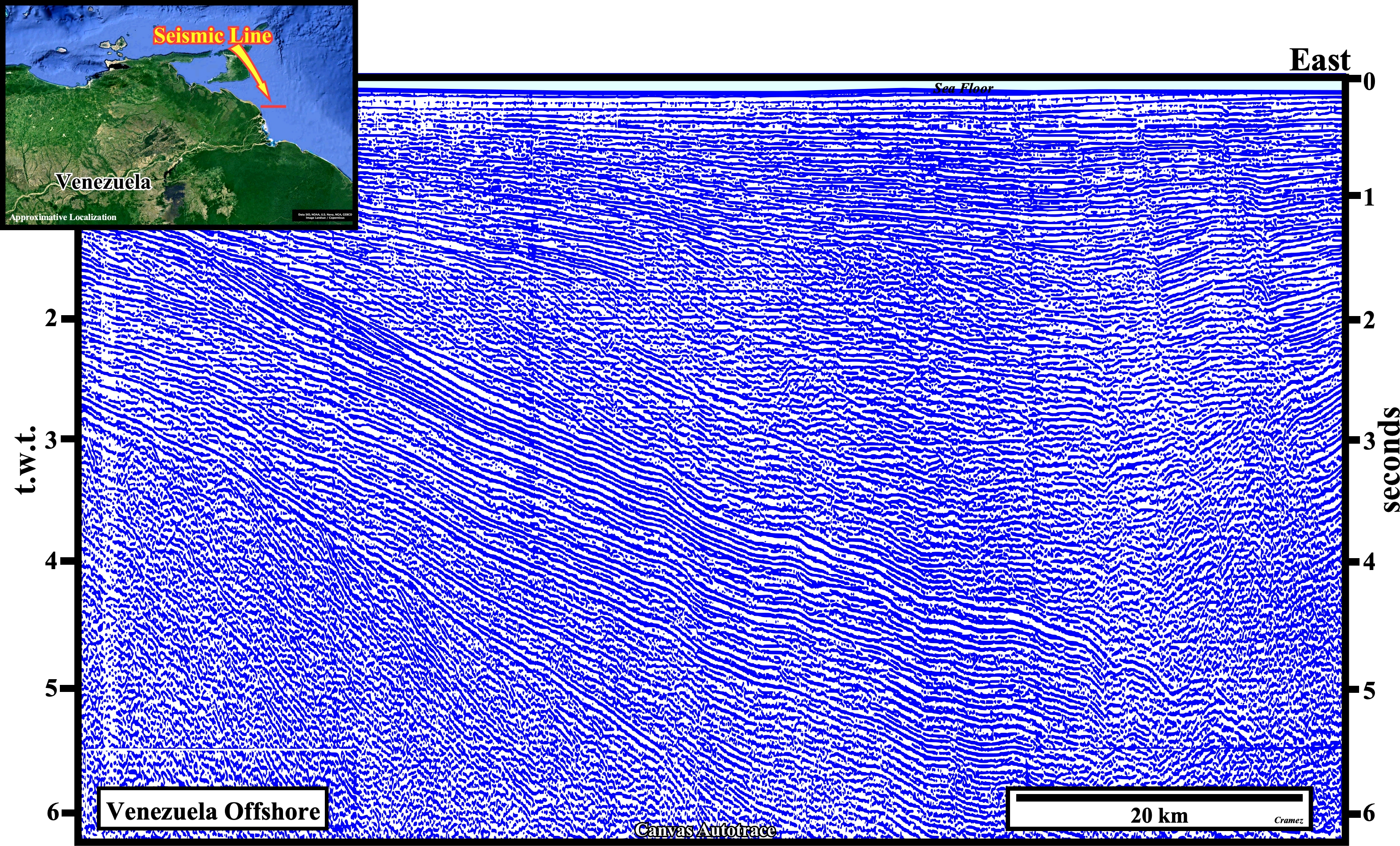
Task: Click the '3' tick on the left axis
Action: pos(51,439)
